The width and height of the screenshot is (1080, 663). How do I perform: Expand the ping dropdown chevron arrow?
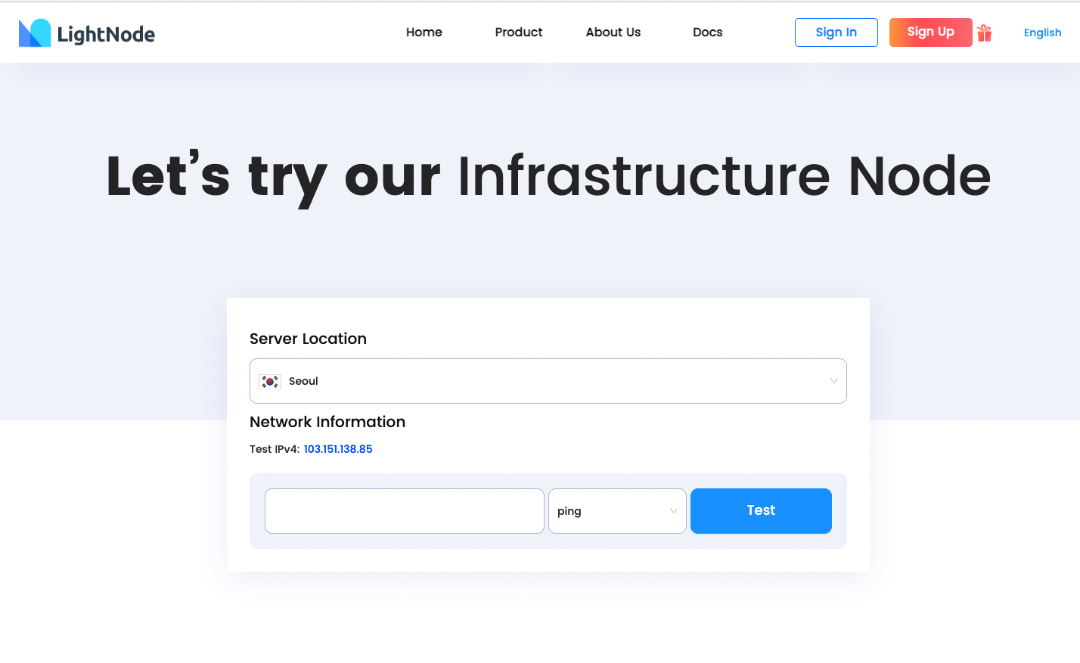(675, 511)
